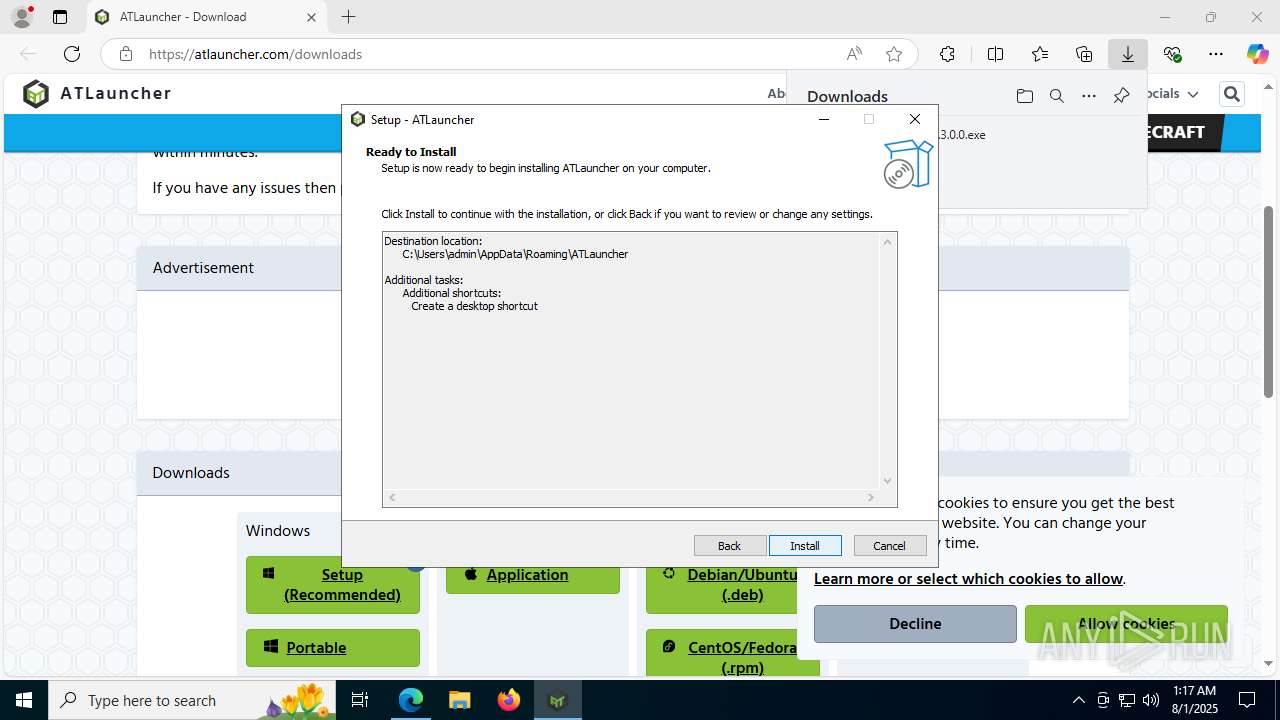Click ATLauncher setup taskbar icon
This screenshot has height=720, width=1280.
tap(558, 700)
